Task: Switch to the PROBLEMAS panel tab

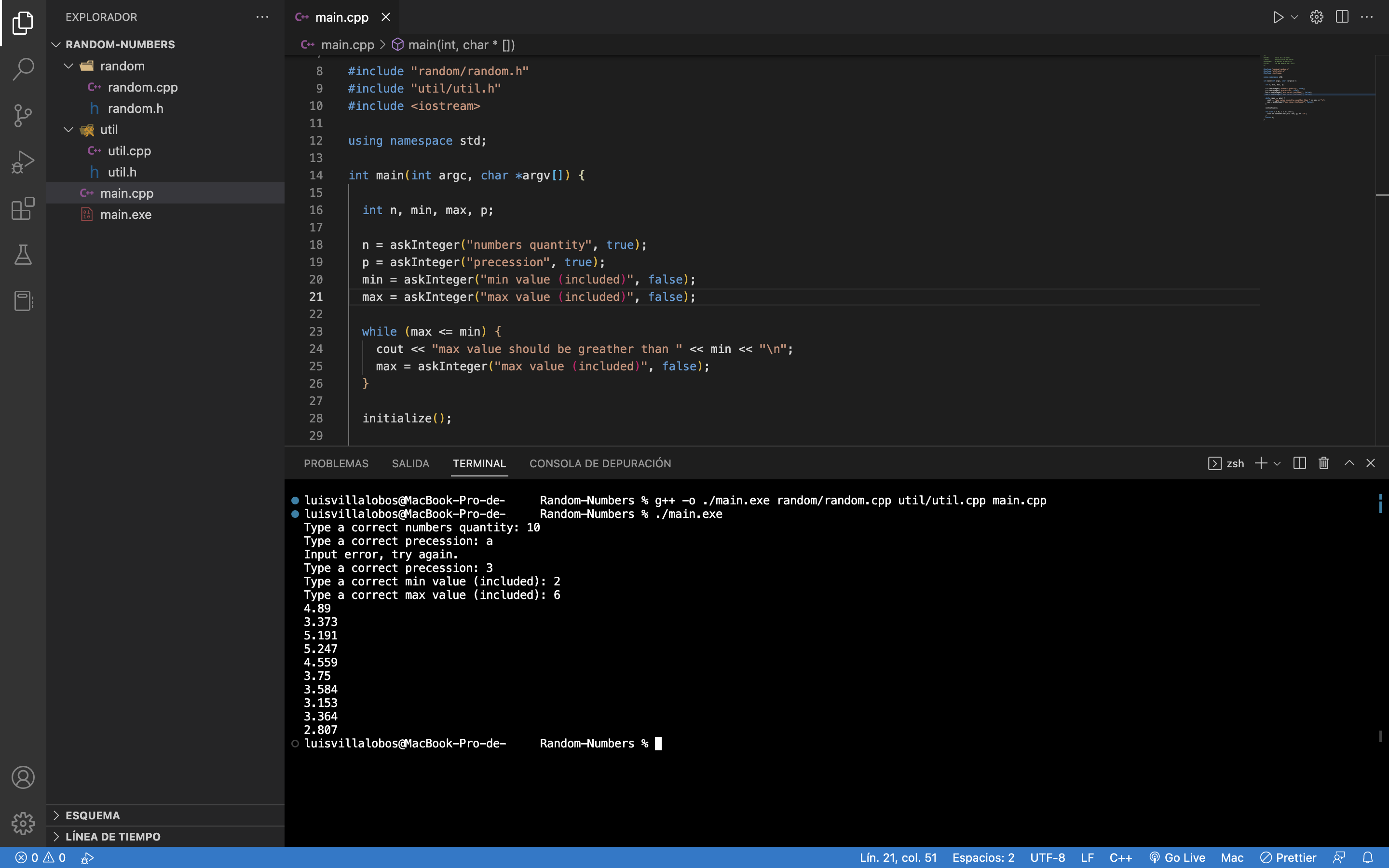Action: (336, 463)
